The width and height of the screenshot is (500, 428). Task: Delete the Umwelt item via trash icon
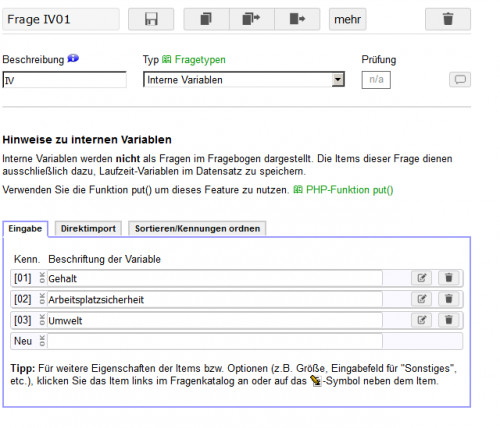tap(449, 320)
